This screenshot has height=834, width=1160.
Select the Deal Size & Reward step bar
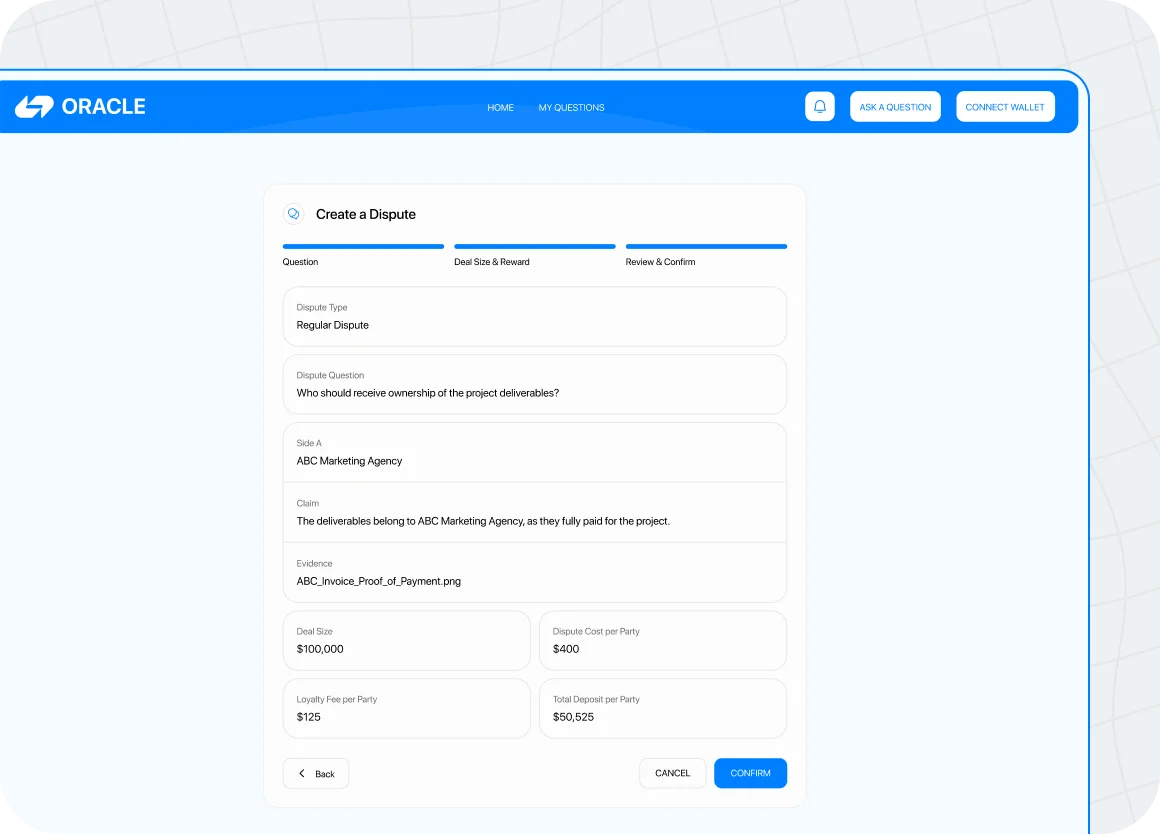point(534,246)
